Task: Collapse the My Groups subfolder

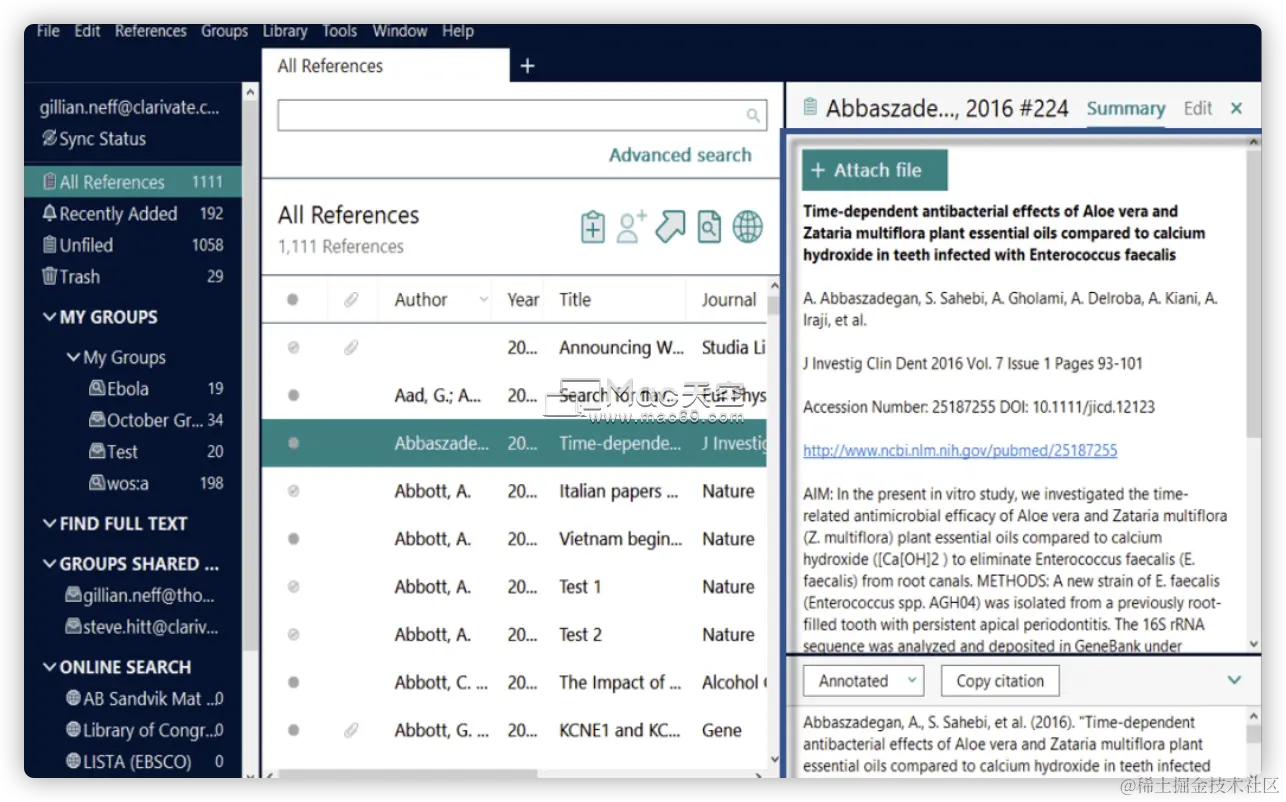Action: 73,357
